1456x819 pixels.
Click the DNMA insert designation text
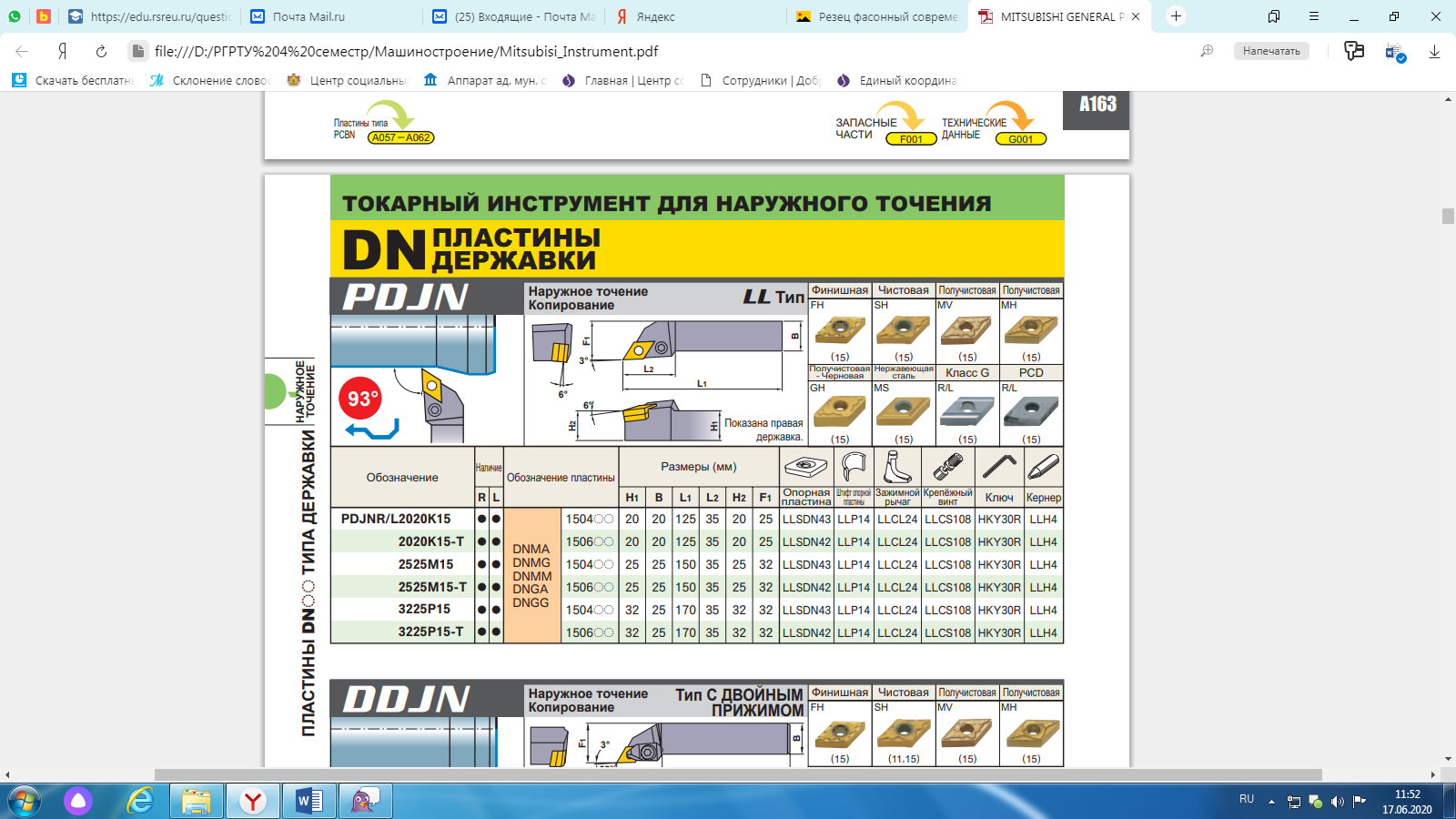(x=531, y=549)
